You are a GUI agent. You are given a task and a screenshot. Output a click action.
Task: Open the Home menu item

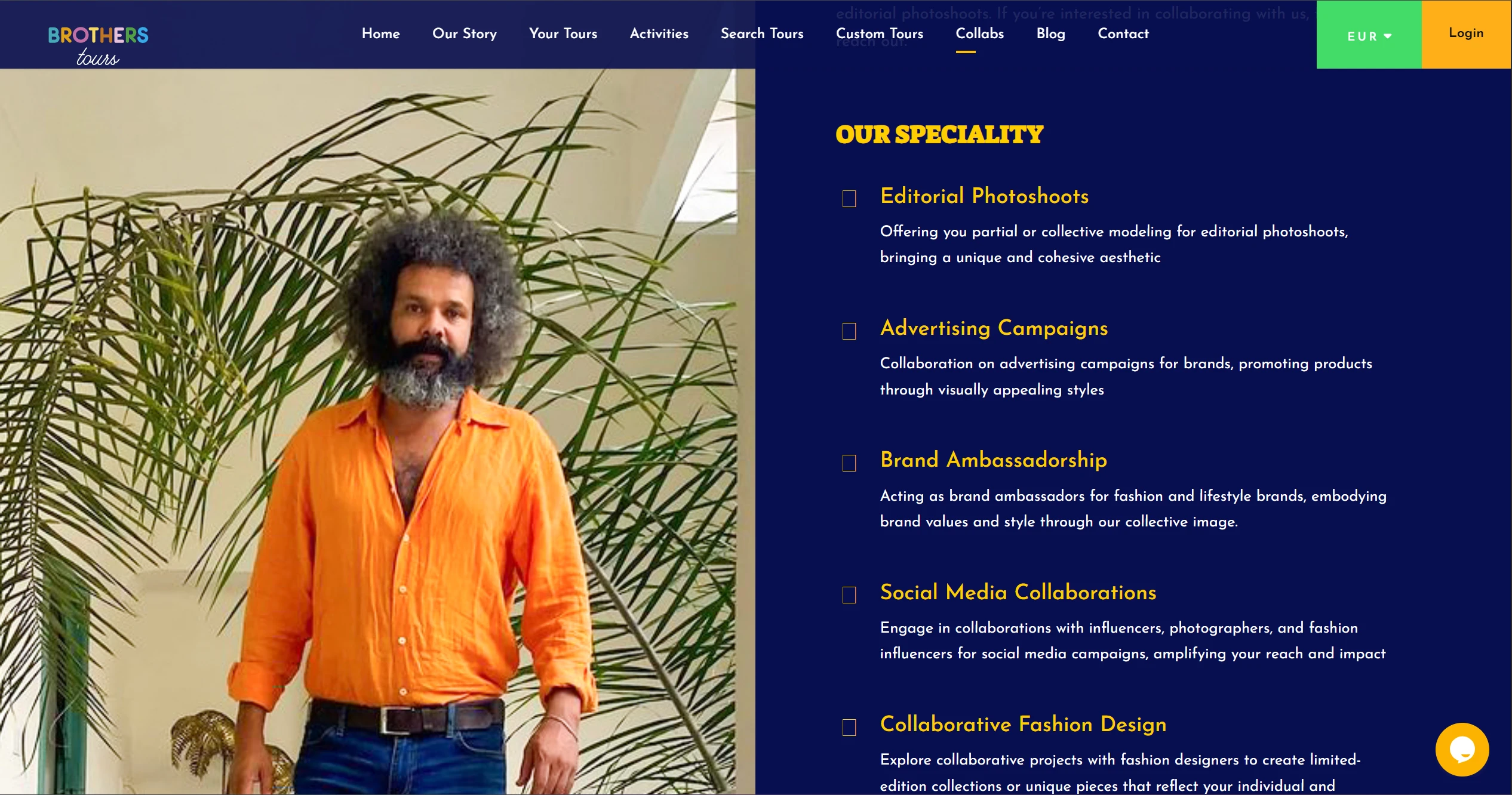[380, 33]
